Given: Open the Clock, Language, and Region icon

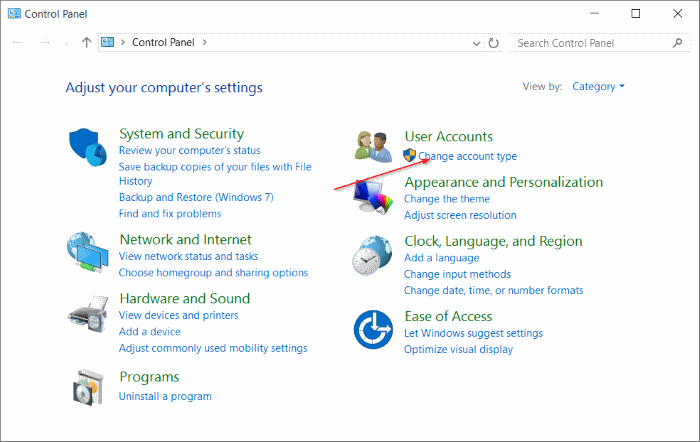Looking at the screenshot, I should 372,256.
